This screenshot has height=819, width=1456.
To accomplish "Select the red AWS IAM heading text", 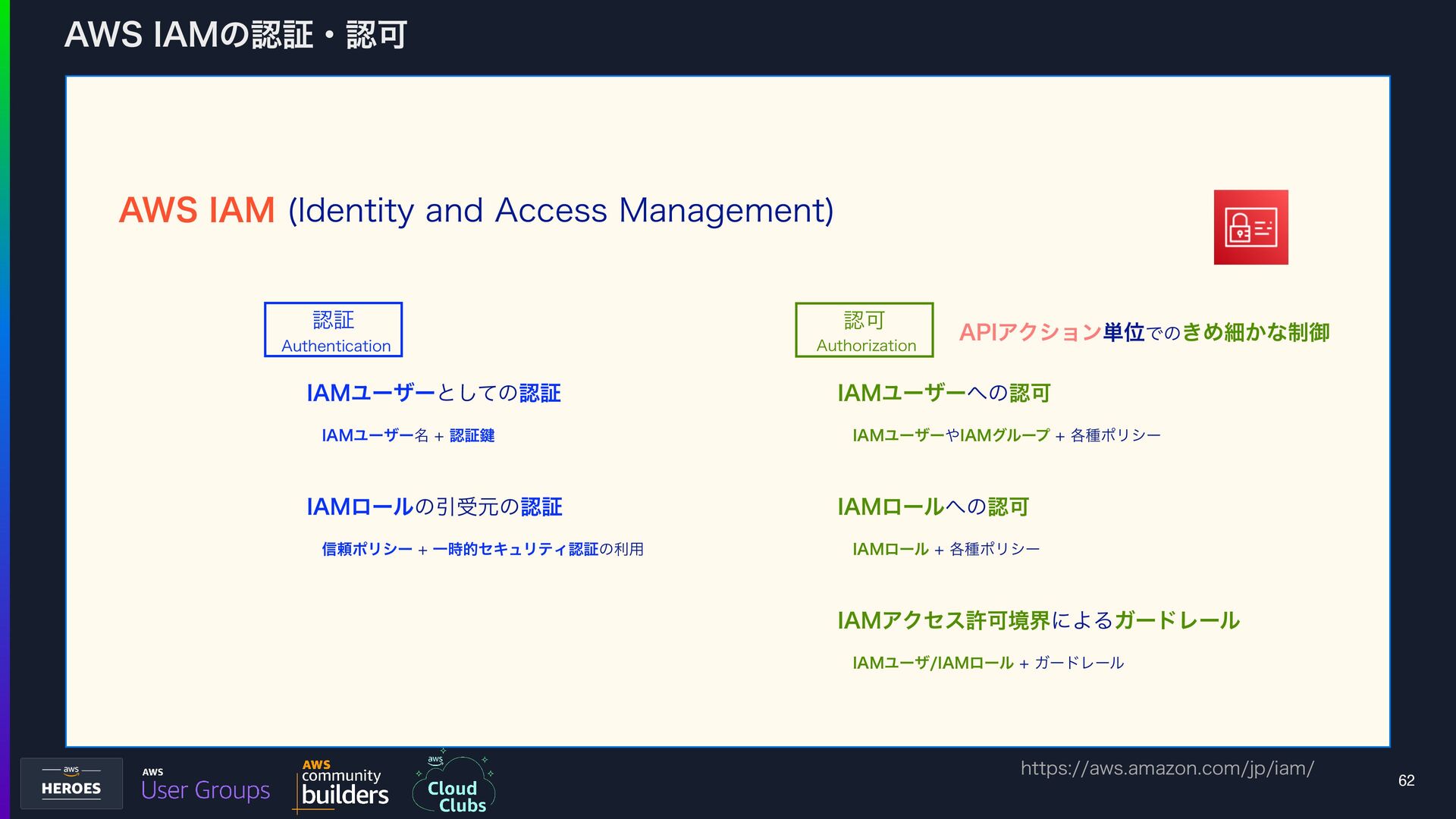I will (196, 210).
